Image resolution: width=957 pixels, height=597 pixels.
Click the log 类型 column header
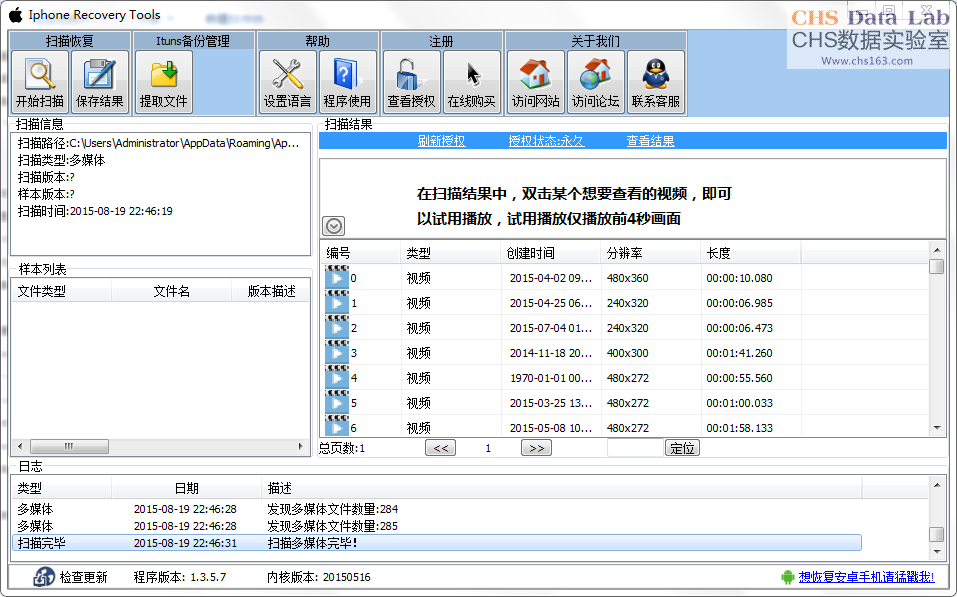(x=62, y=488)
